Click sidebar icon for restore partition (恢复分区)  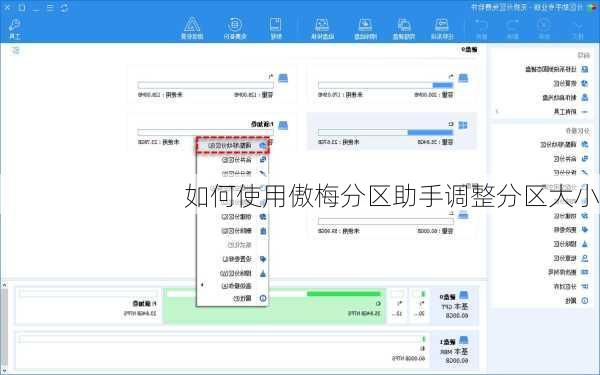[x=585, y=83]
